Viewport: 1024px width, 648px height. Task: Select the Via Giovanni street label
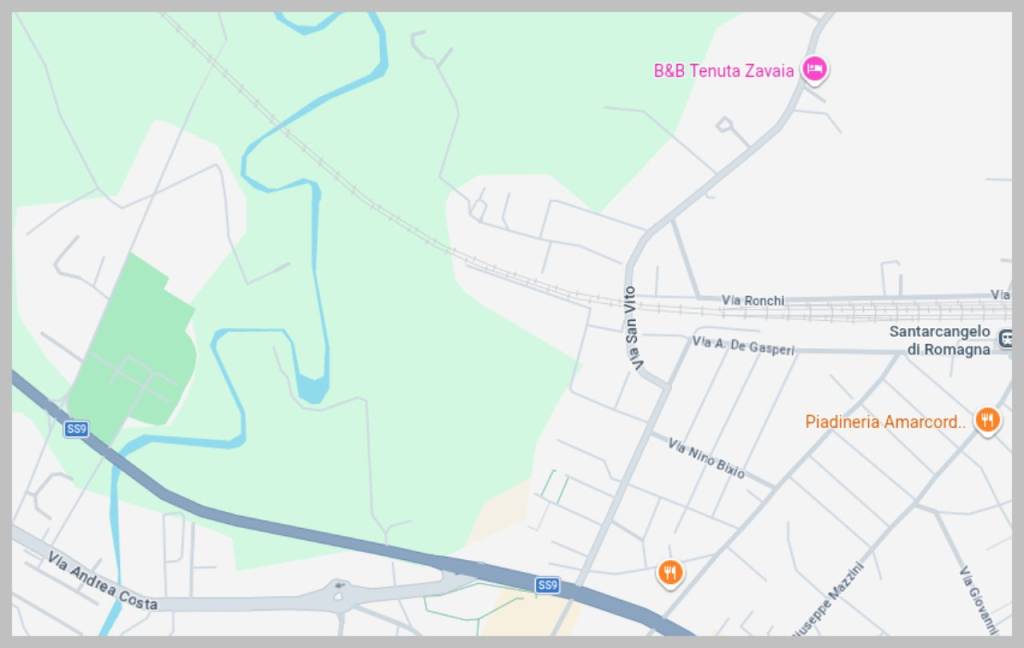pos(978,600)
